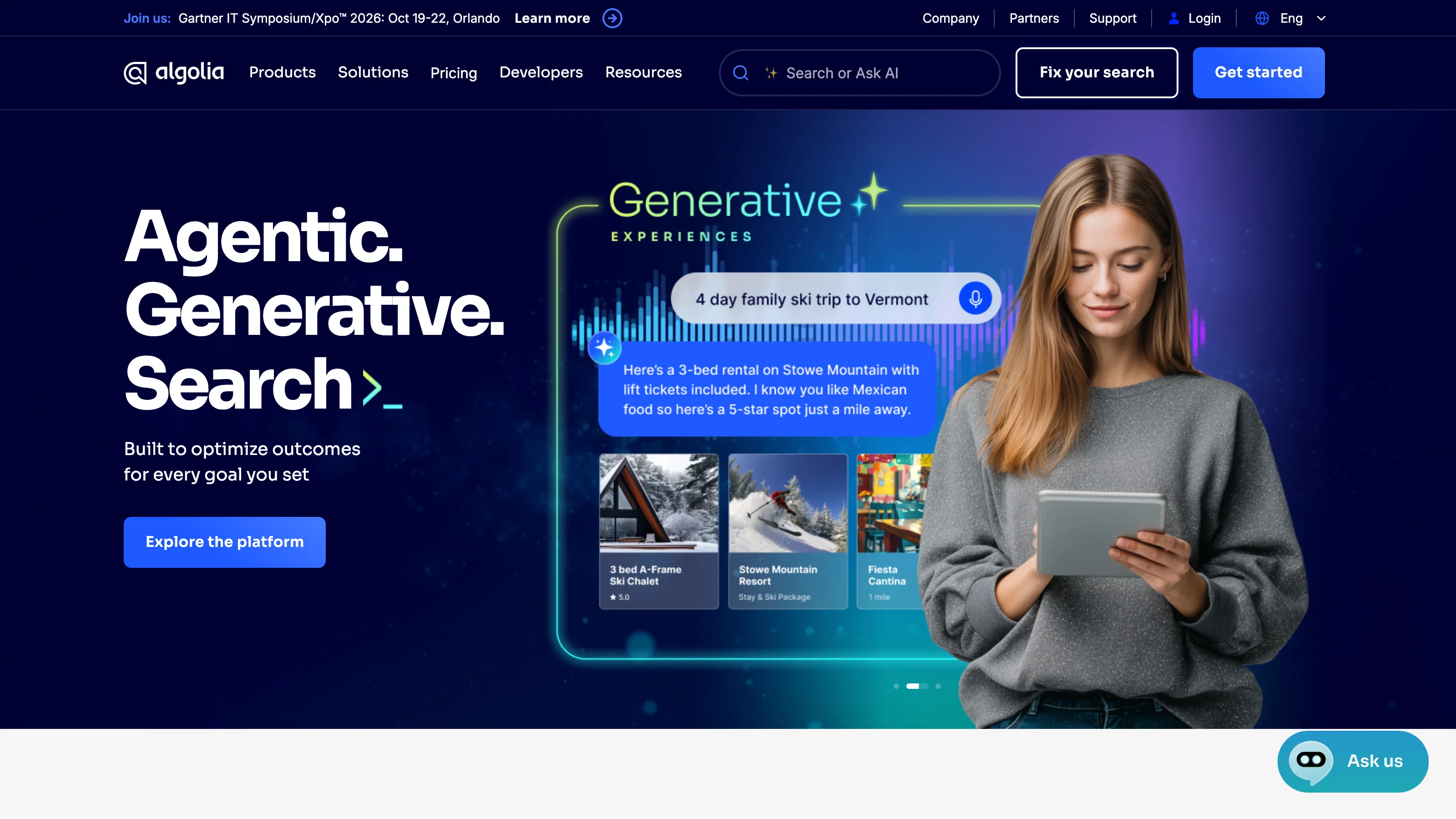The width and height of the screenshot is (1456, 819).
Task: Select the active carousel indicator pill
Action: coord(917,686)
